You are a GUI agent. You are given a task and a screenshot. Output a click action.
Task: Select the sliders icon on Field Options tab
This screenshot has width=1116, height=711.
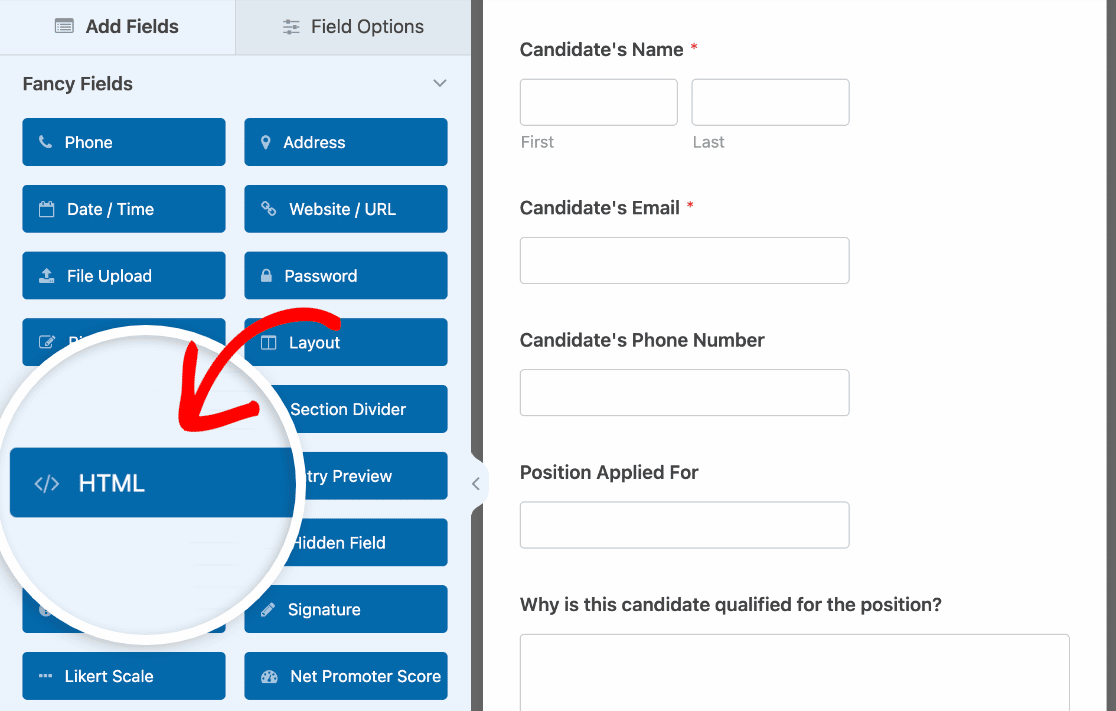click(291, 27)
